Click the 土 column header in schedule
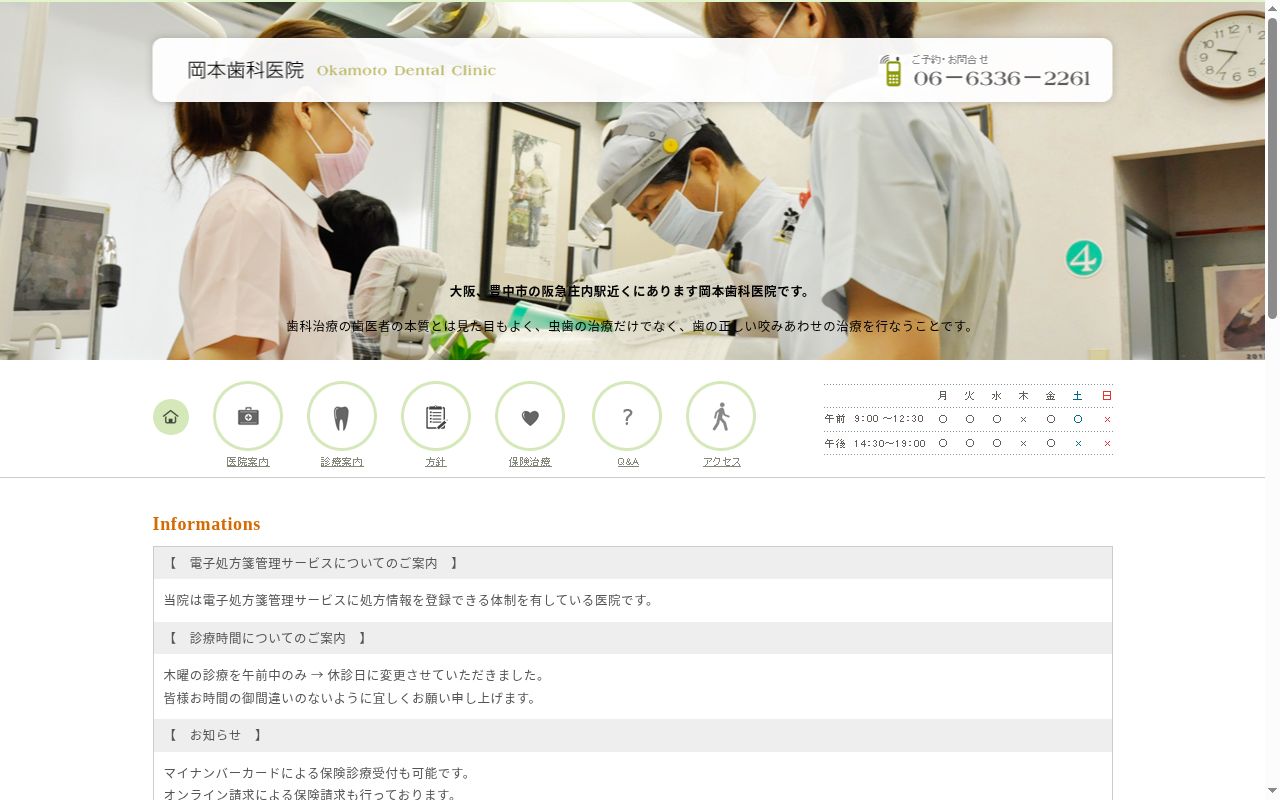1280x800 pixels. [1078, 396]
